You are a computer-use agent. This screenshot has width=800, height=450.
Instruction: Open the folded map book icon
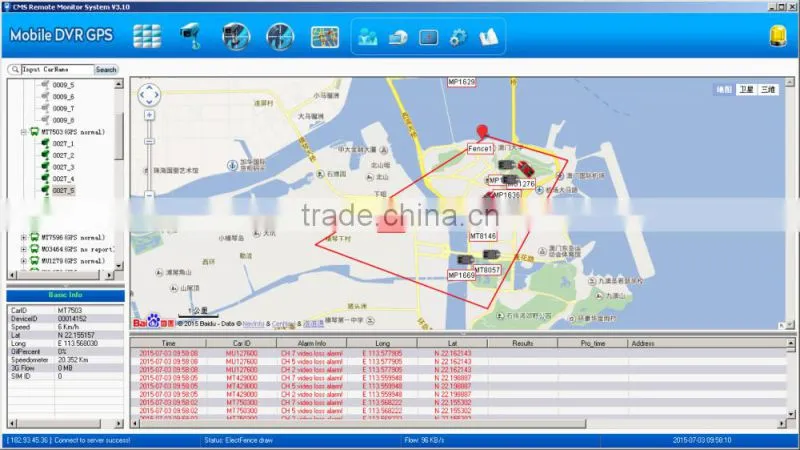(488, 37)
